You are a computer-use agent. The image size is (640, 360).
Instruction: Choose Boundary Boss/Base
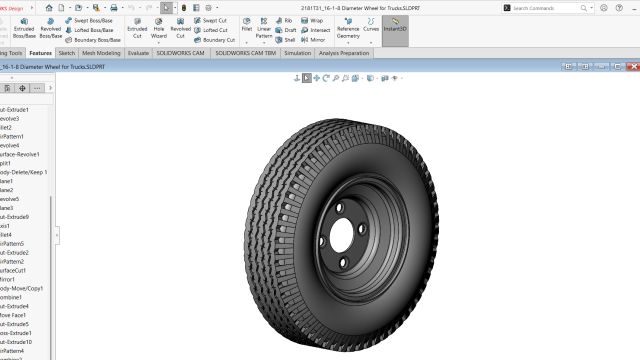[93, 40]
